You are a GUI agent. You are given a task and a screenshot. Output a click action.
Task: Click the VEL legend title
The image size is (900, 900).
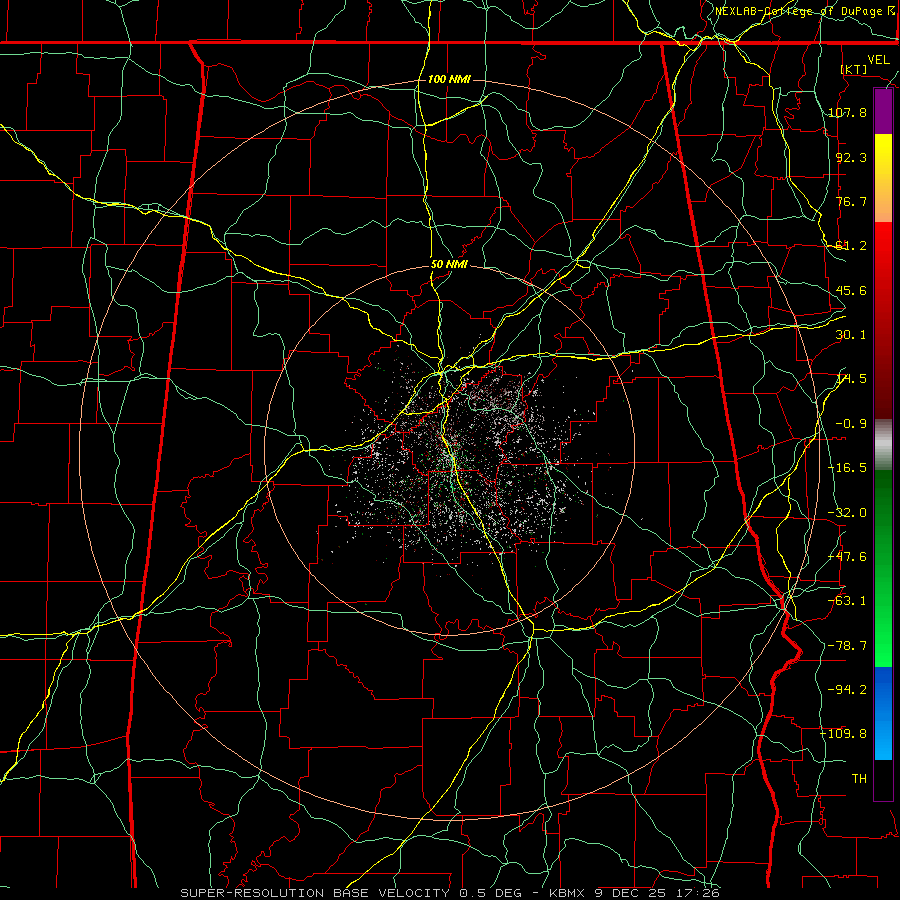click(x=878, y=60)
